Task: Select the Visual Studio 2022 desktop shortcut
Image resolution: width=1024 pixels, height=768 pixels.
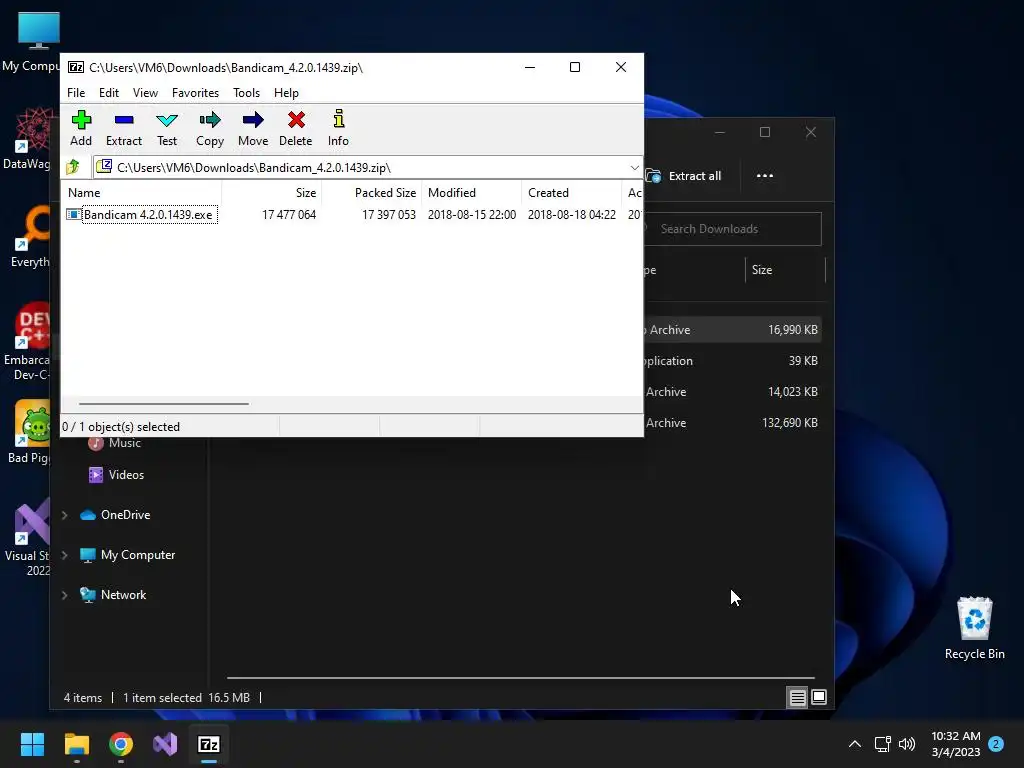Action: 27,539
